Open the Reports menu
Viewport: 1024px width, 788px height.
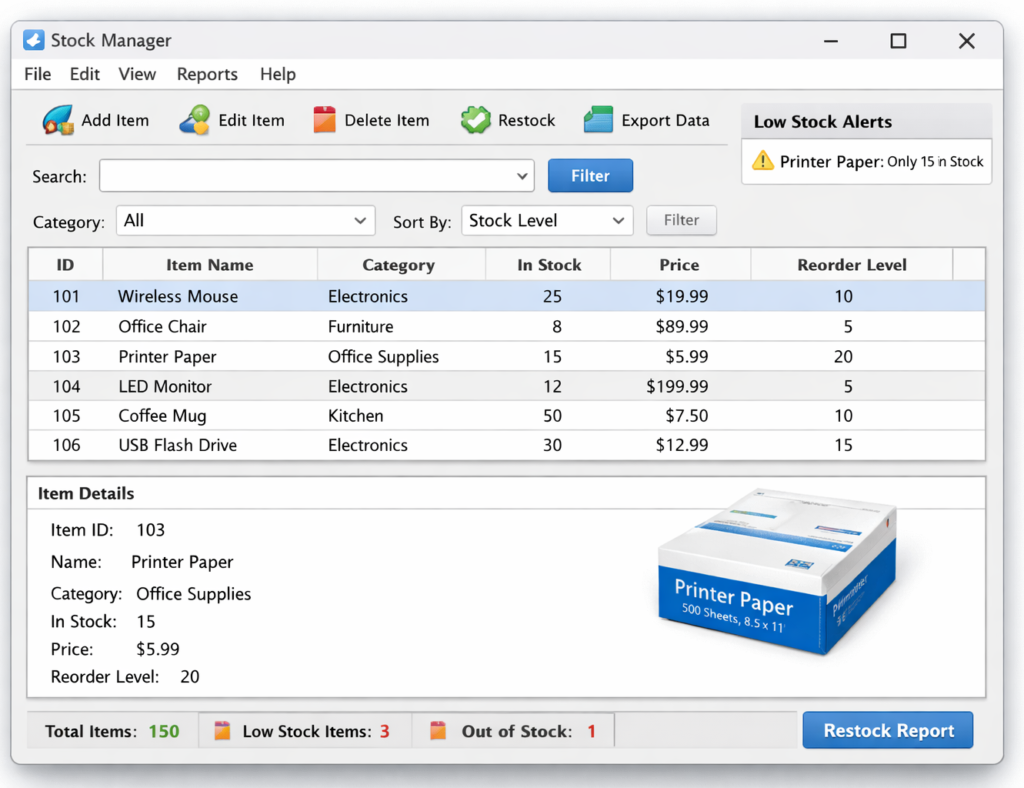tap(207, 74)
